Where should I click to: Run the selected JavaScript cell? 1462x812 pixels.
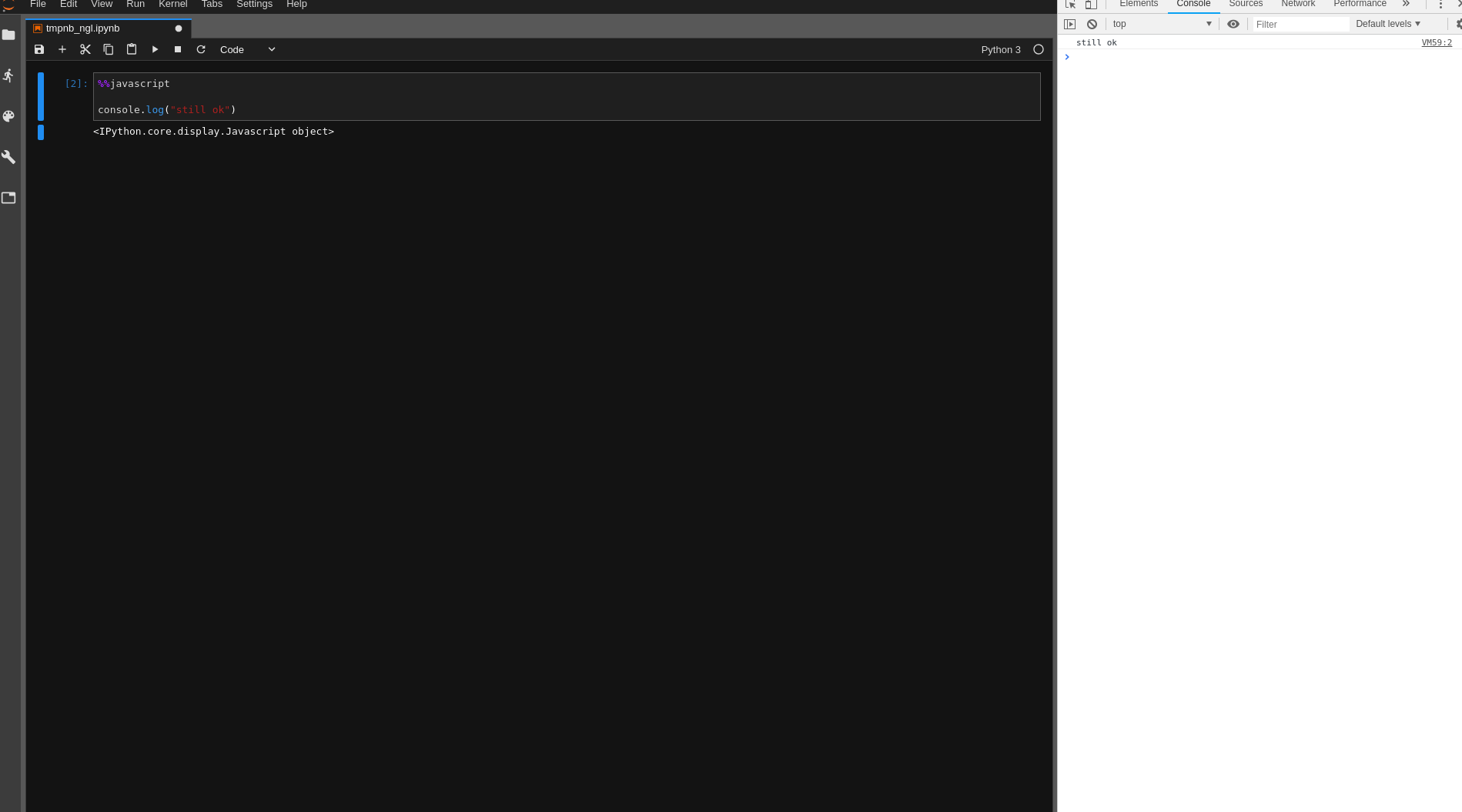pyautogui.click(x=155, y=49)
